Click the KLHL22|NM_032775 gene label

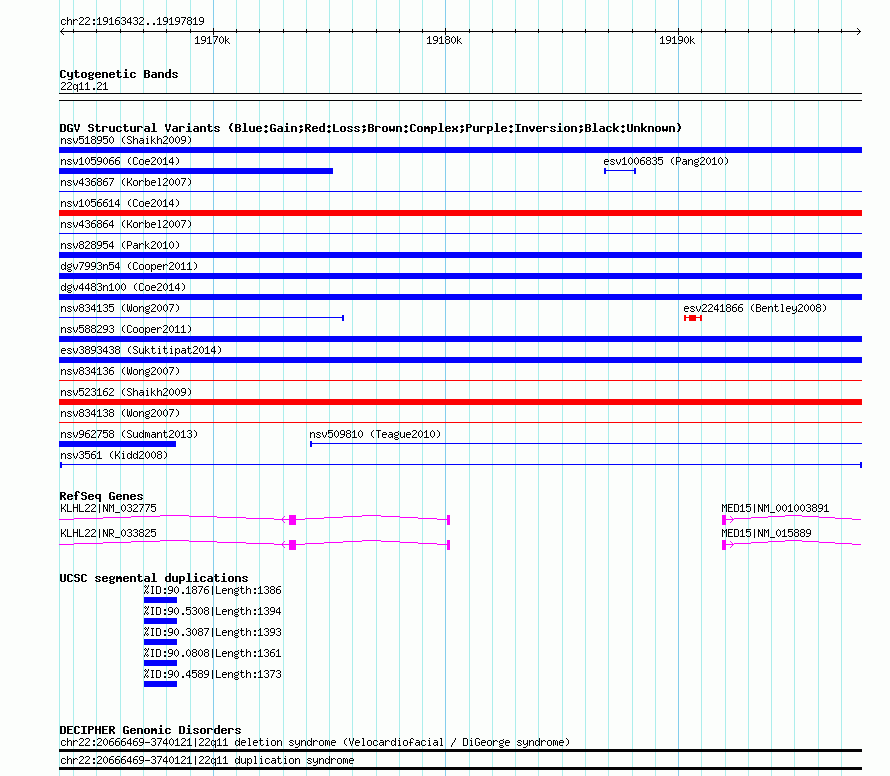click(x=108, y=509)
